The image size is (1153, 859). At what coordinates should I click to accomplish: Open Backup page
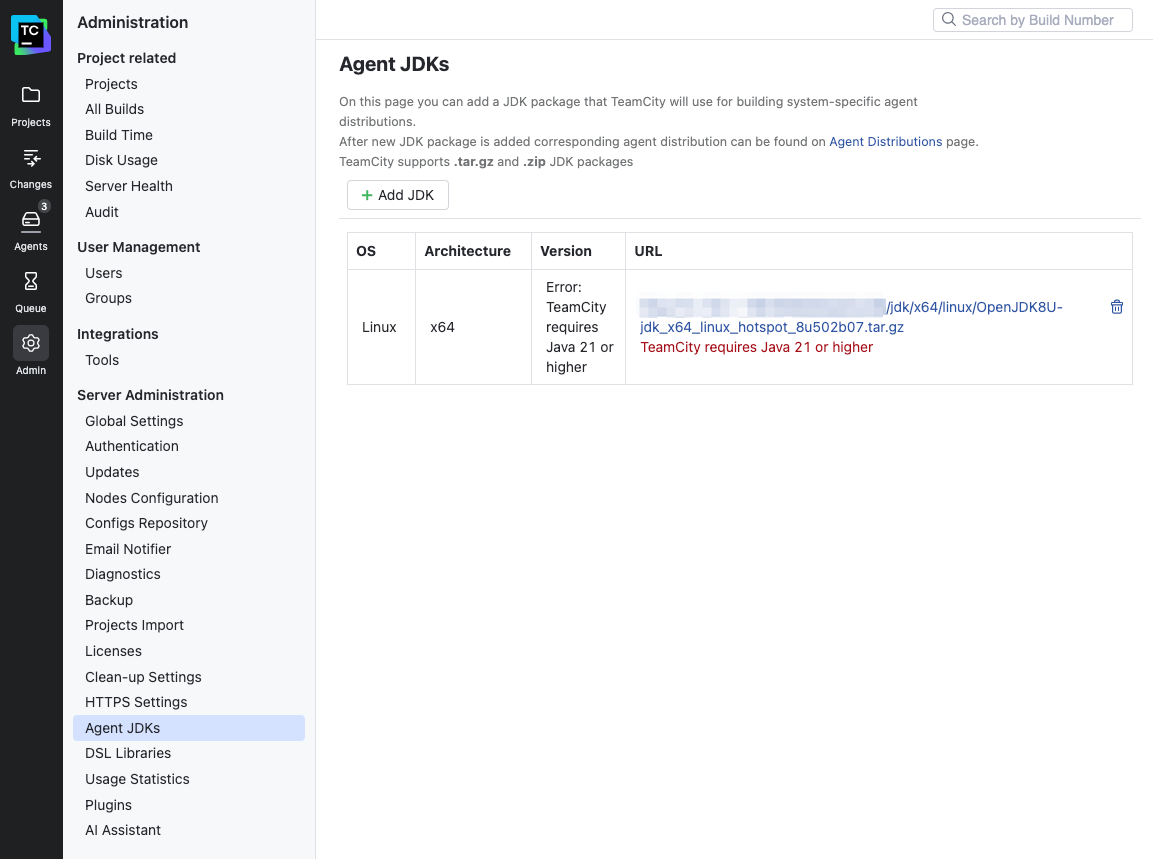[109, 600]
